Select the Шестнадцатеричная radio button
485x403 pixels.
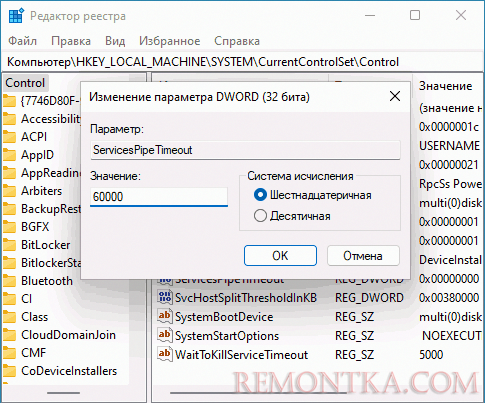[260, 195]
